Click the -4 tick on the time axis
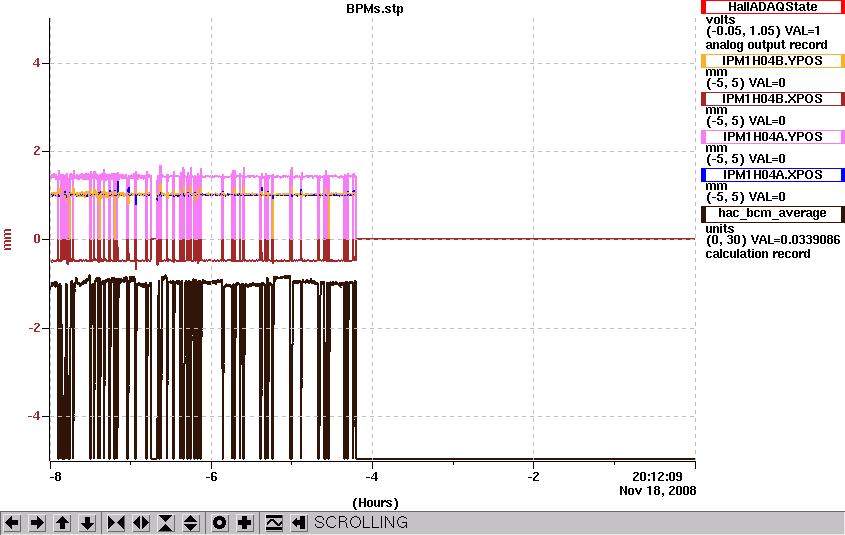 [372, 477]
